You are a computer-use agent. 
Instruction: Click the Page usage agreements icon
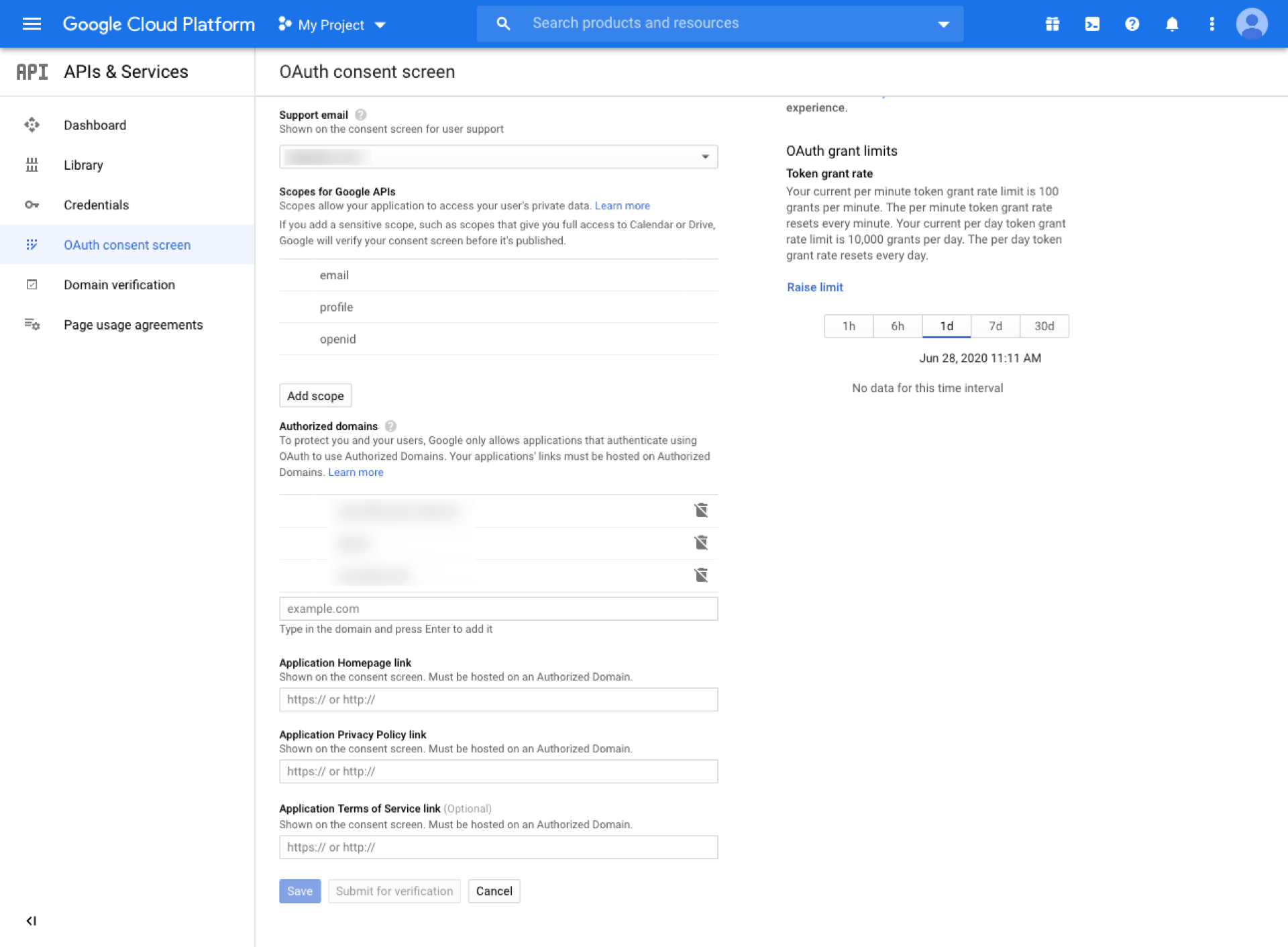[32, 325]
